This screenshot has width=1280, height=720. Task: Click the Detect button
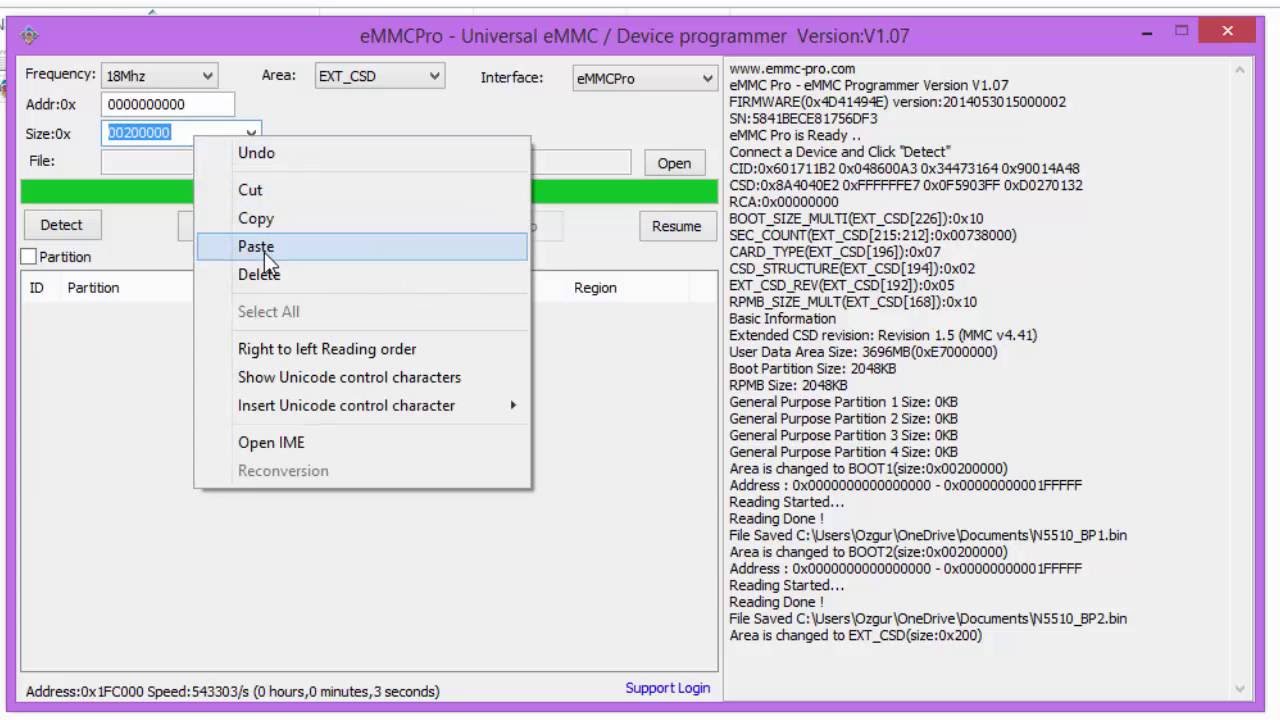61,225
